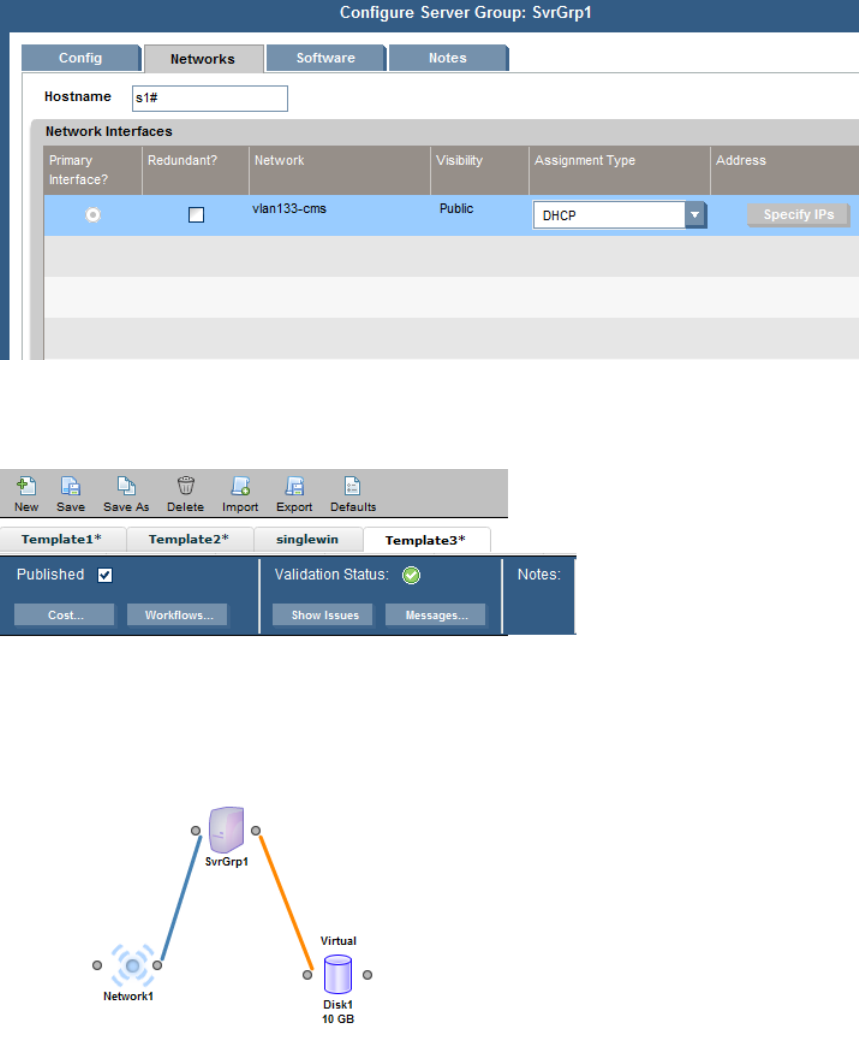This screenshot has width=859, height=1064.
Task: Click the Import icon
Action: 240,486
